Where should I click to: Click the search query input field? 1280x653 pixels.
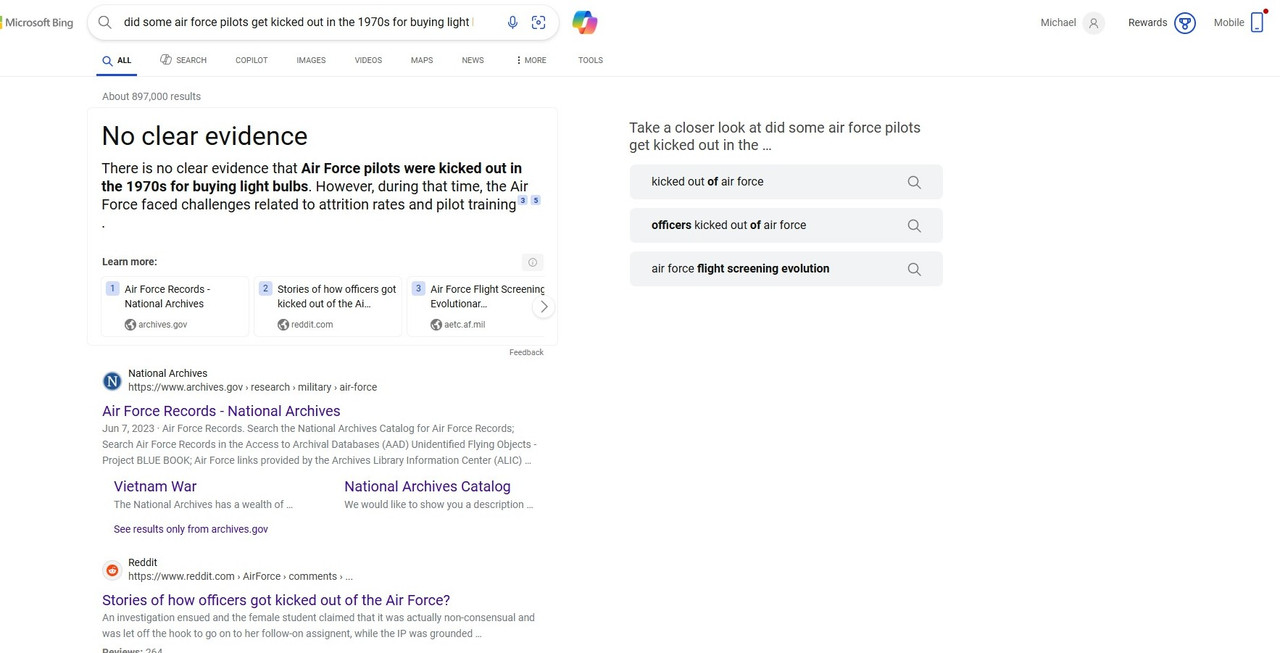click(x=297, y=22)
